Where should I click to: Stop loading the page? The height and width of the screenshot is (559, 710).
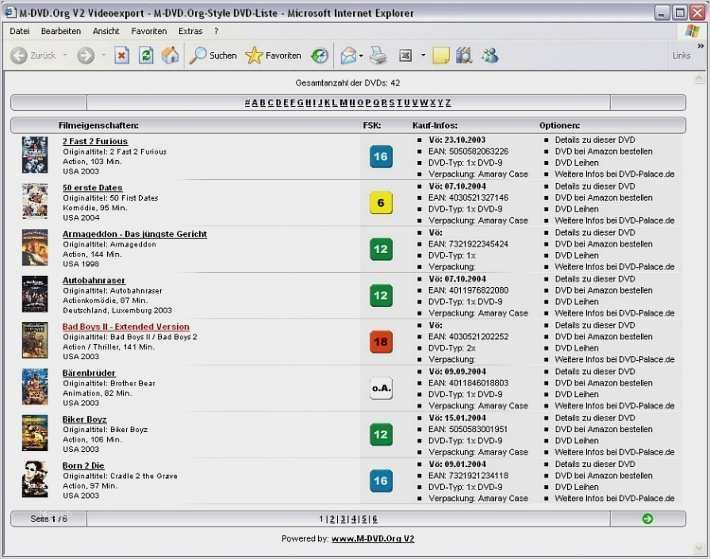(121, 56)
